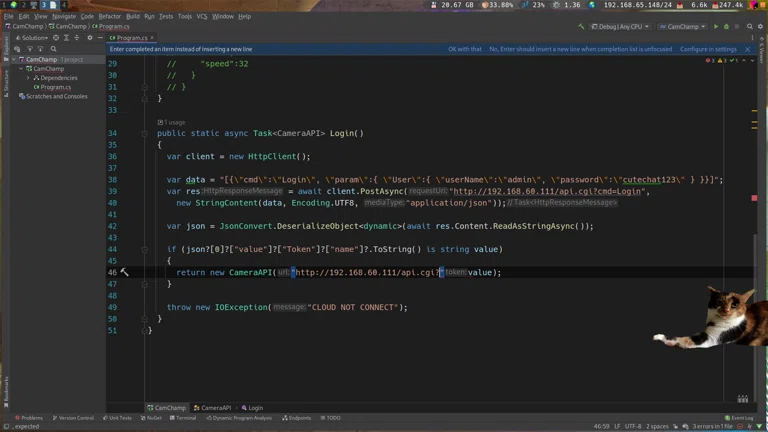This screenshot has width=768, height=432.
Task: Switch to workspace 2 in system bar
Action: click(x=29, y=5)
